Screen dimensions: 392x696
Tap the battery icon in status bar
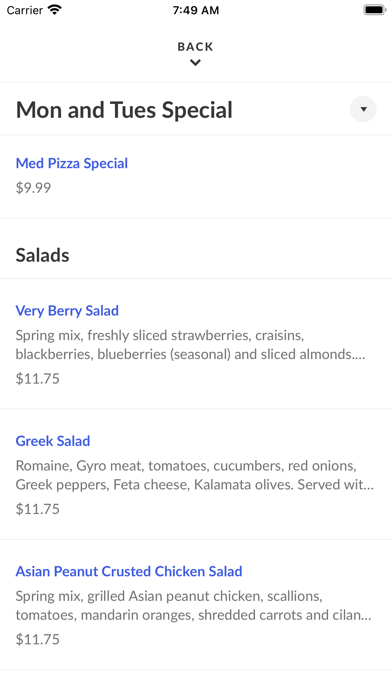[375, 10]
